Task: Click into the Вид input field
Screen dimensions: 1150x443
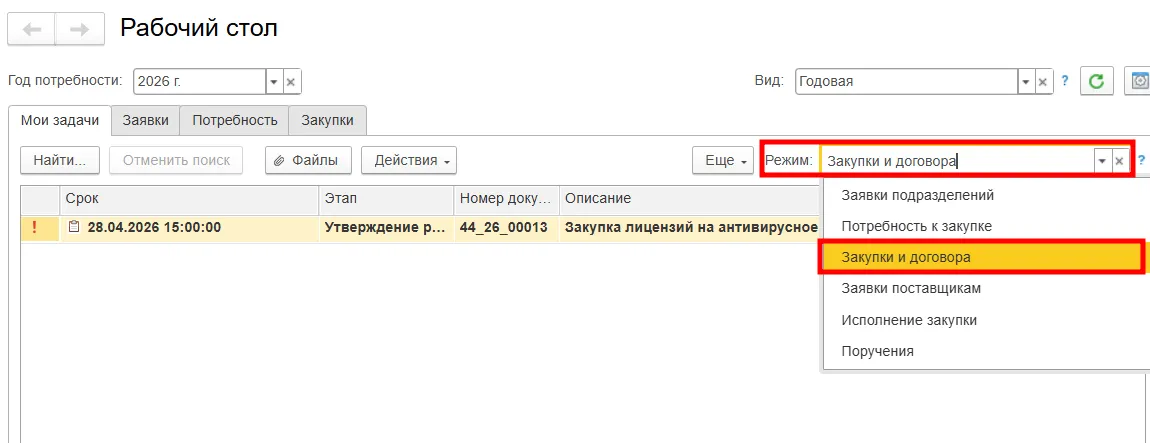Action: 906,82
